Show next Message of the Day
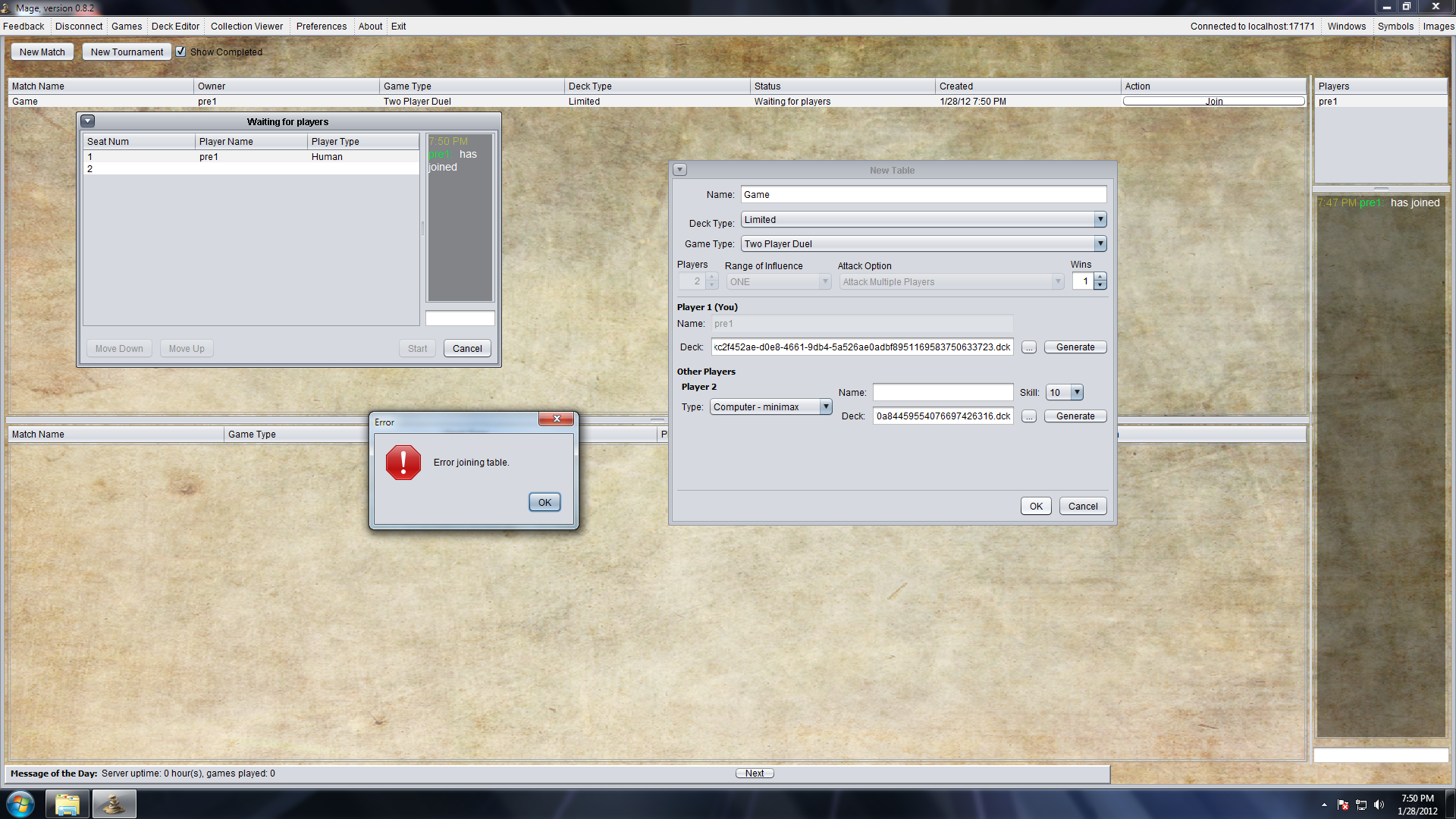Screen dimensions: 1456x819 pos(755,773)
